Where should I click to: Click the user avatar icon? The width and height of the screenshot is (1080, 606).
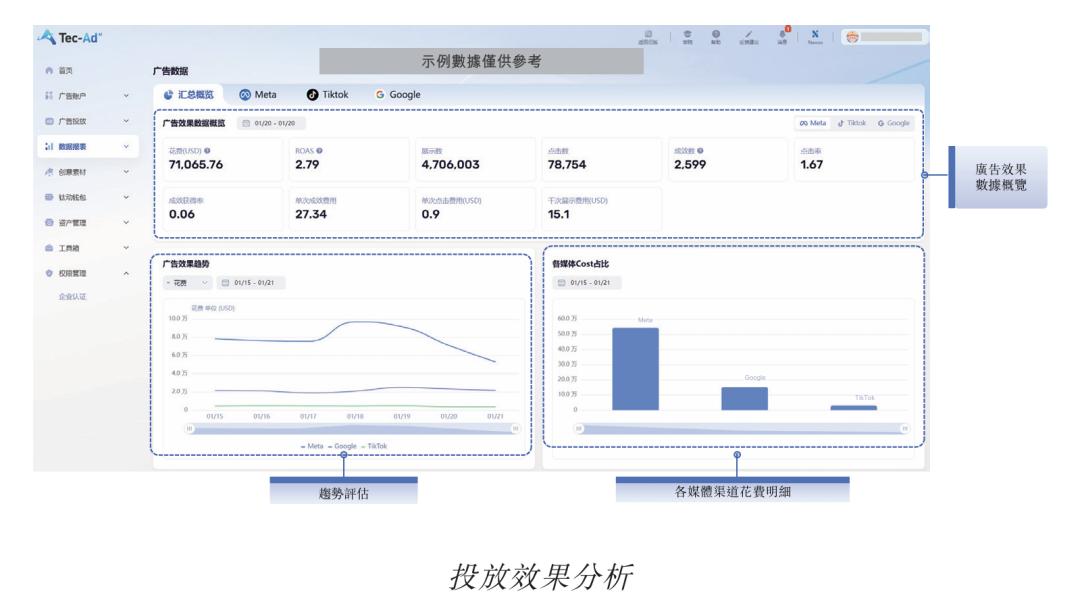click(x=853, y=35)
